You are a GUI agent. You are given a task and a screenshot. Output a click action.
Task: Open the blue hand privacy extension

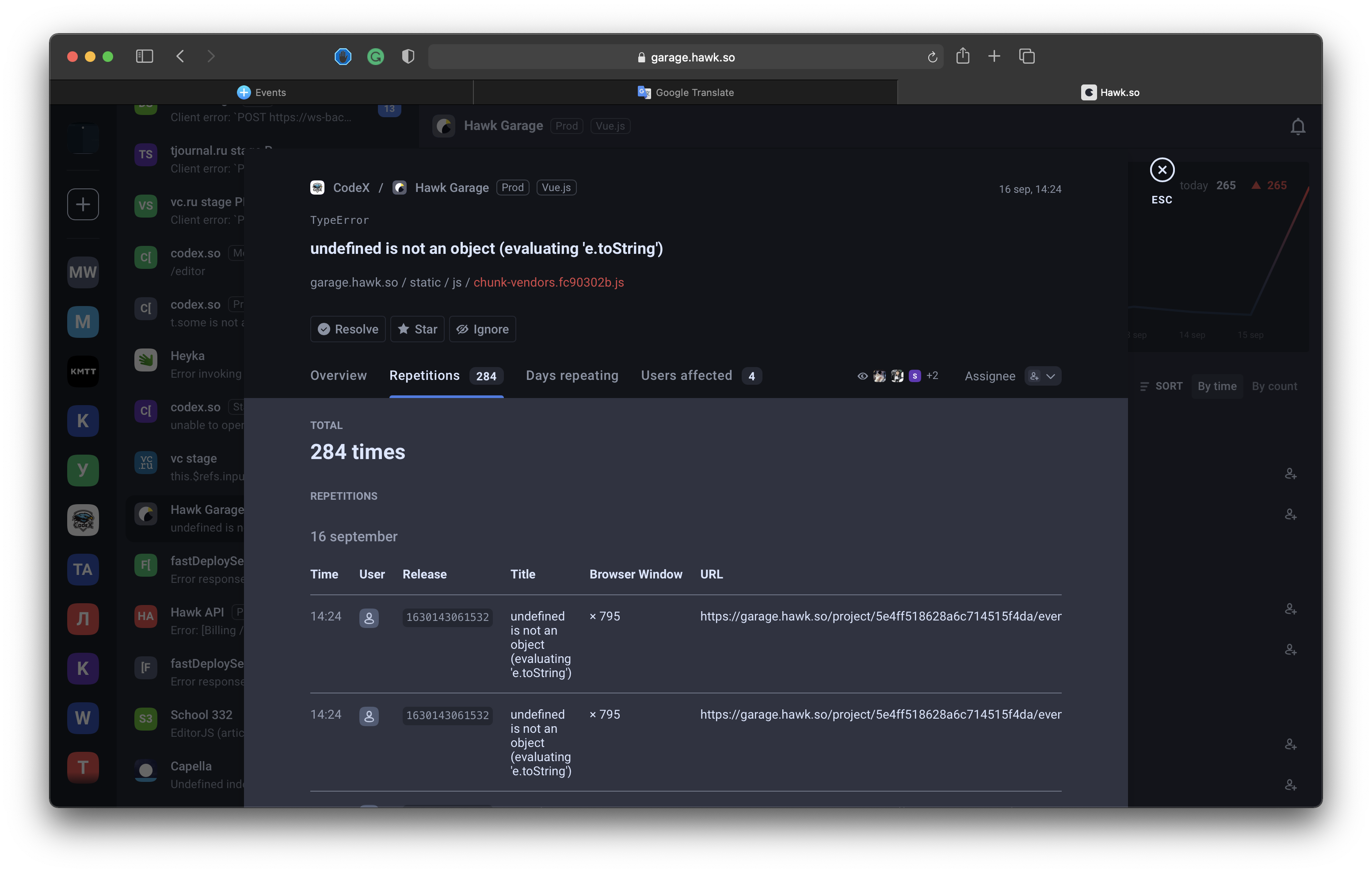pyautogui.click(x=343, y=57)
